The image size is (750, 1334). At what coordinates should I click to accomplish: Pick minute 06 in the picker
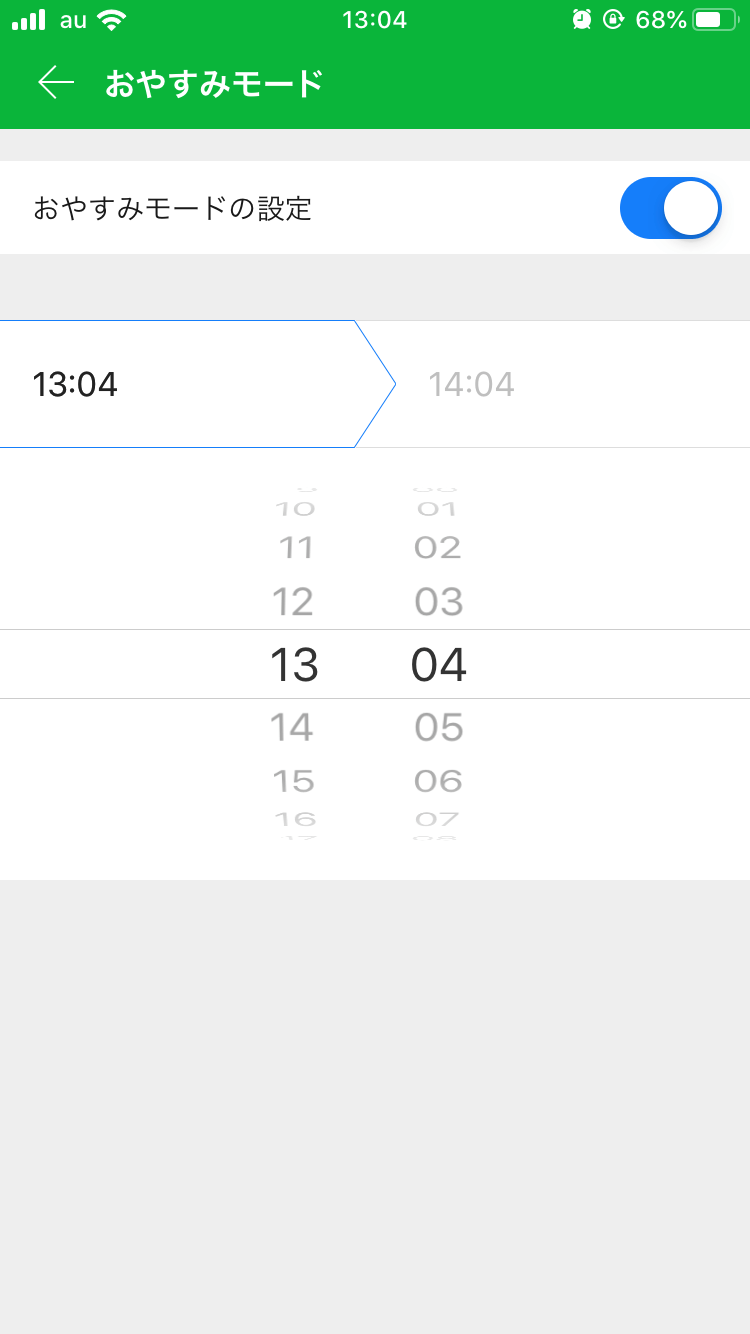(439, 781)
